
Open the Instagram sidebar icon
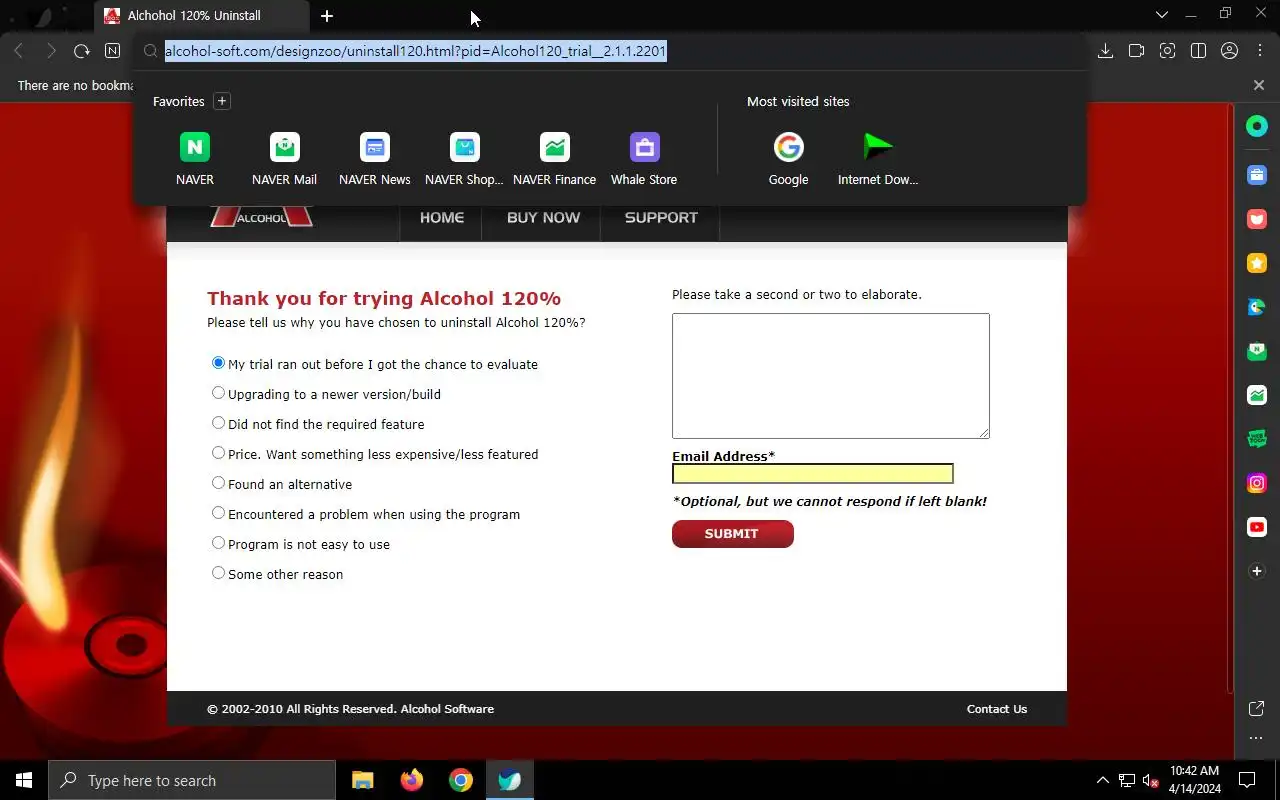(1257, 483)
